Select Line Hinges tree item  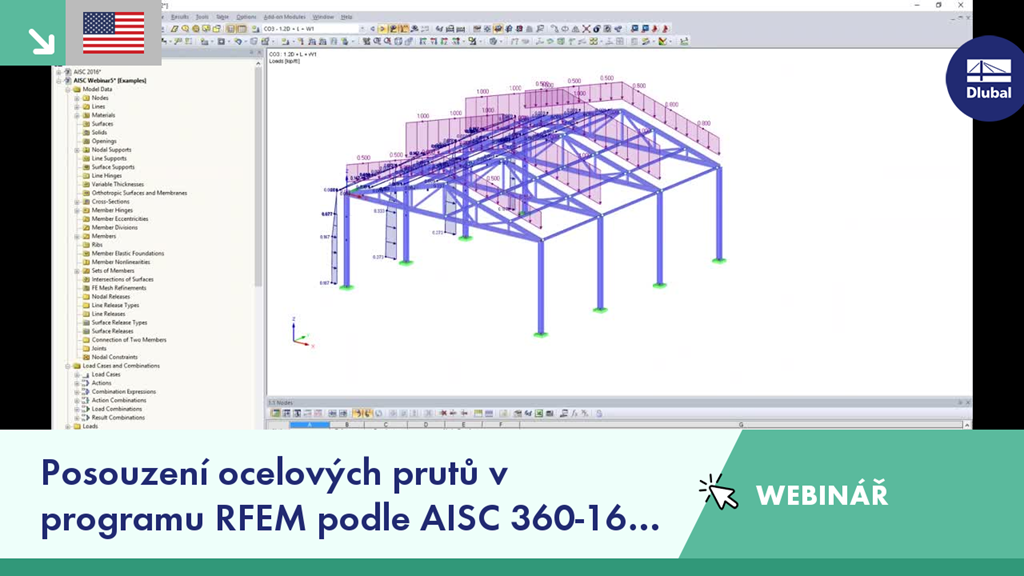click(106, 176)
